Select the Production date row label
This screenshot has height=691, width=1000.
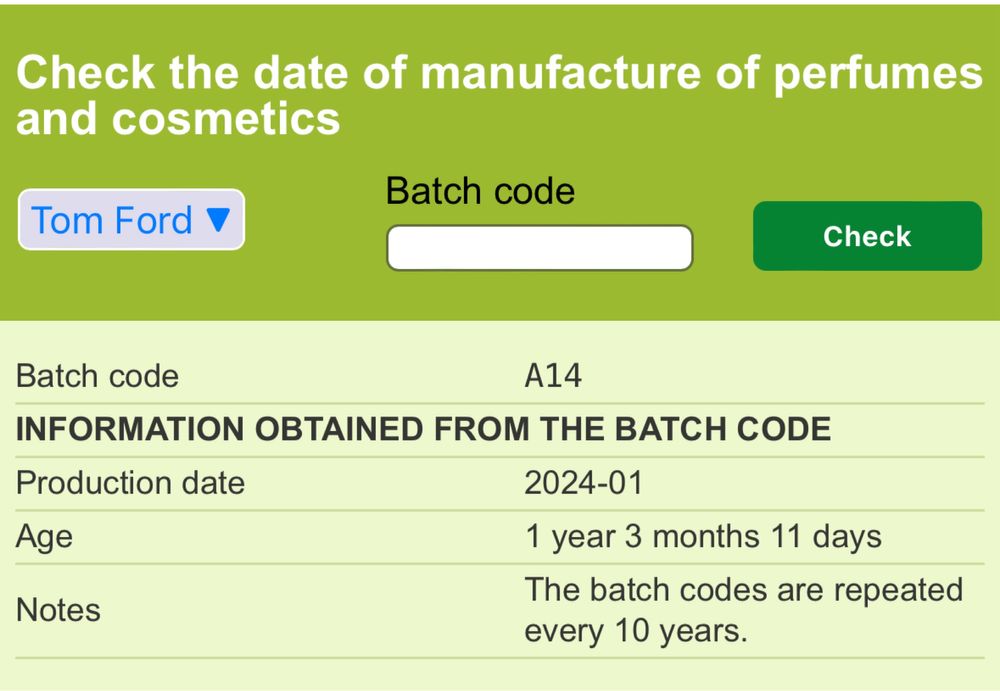click(x=130, y=483)
